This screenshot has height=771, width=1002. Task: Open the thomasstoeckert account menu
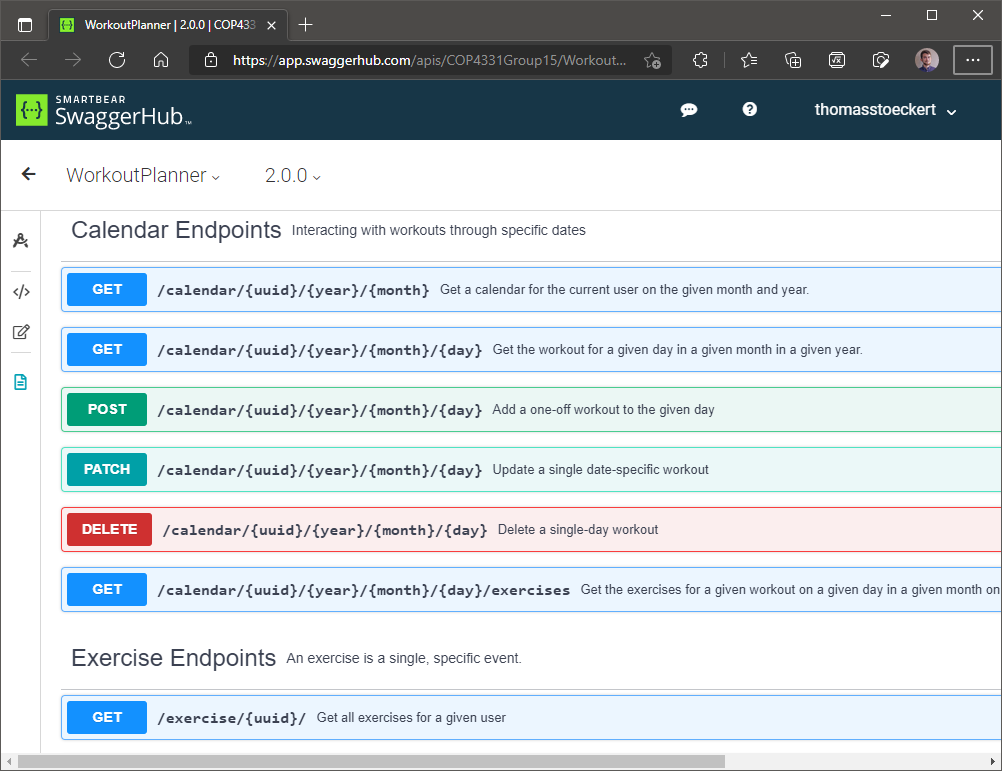(885, 109)
